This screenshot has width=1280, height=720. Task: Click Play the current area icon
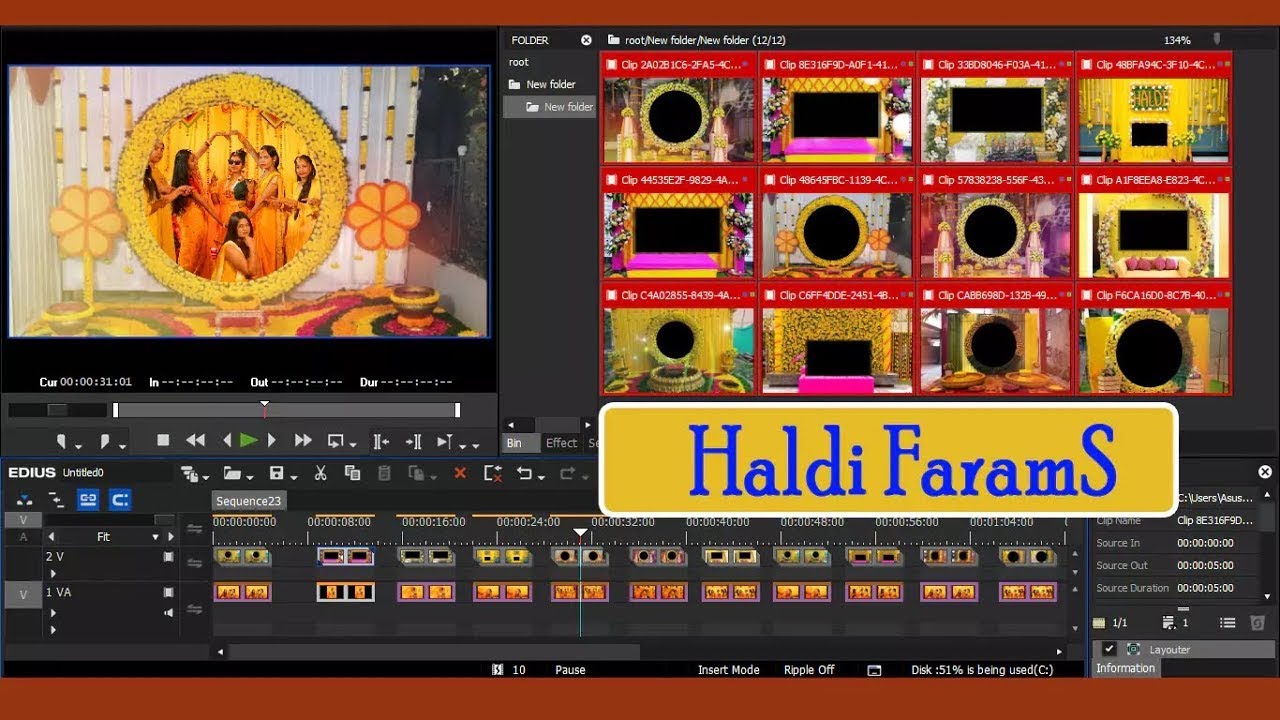point(445,441)
